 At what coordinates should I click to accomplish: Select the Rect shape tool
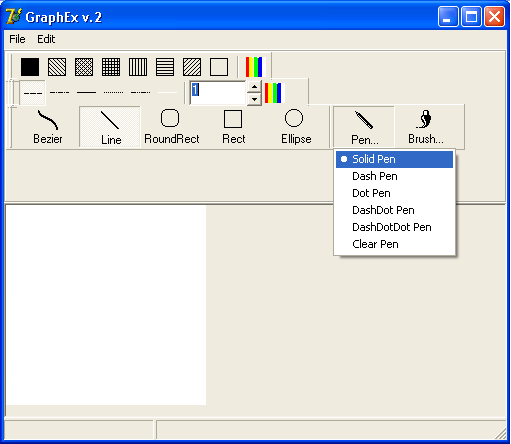(x=233, y=127)
